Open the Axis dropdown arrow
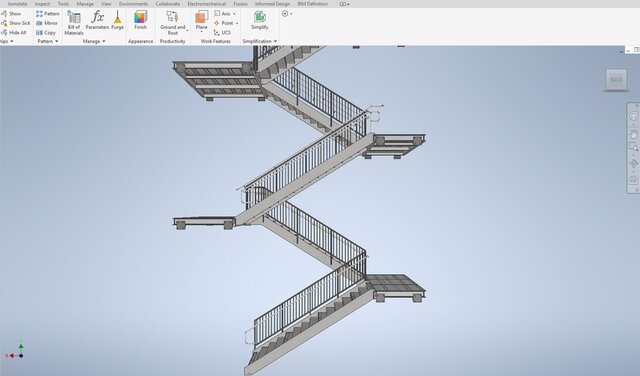This screenshot has height=376, width=640. 234,14
